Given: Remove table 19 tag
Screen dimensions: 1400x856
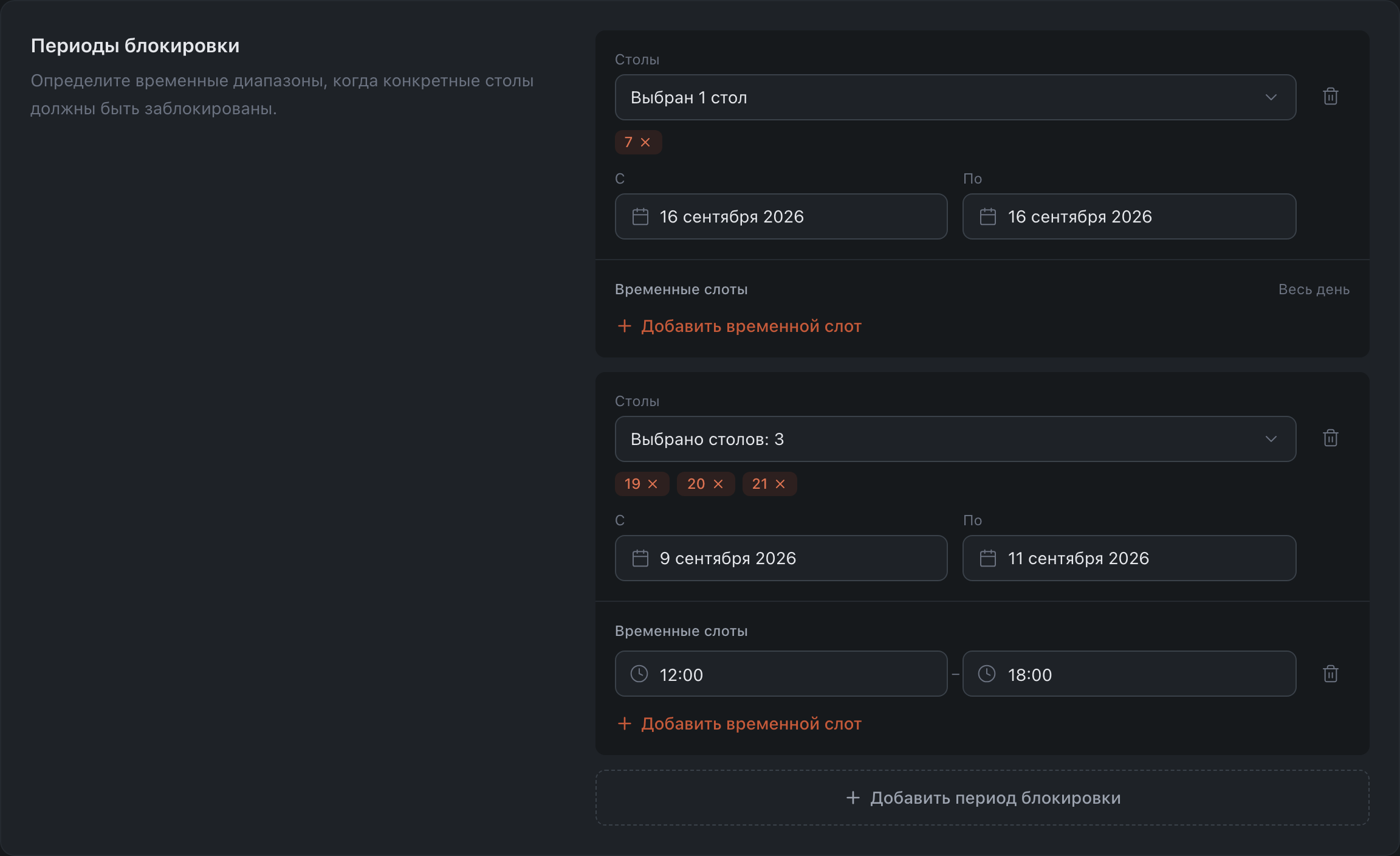Looking at the screenshot, I should coord(653,484).
